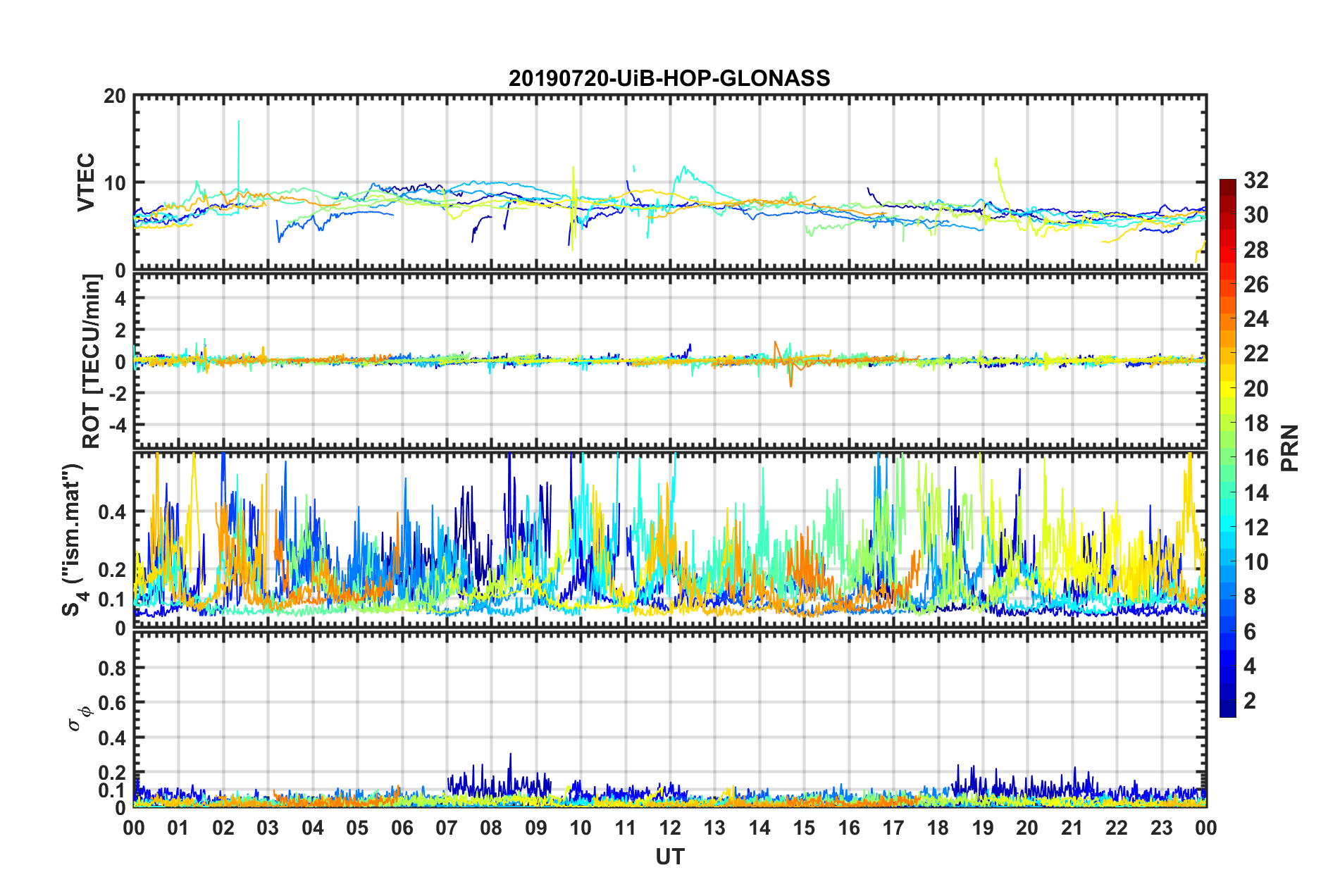Screen dimensions: 1340x896
Task: Click x-axis tick label 03
Action: click(x=268, y=828)
